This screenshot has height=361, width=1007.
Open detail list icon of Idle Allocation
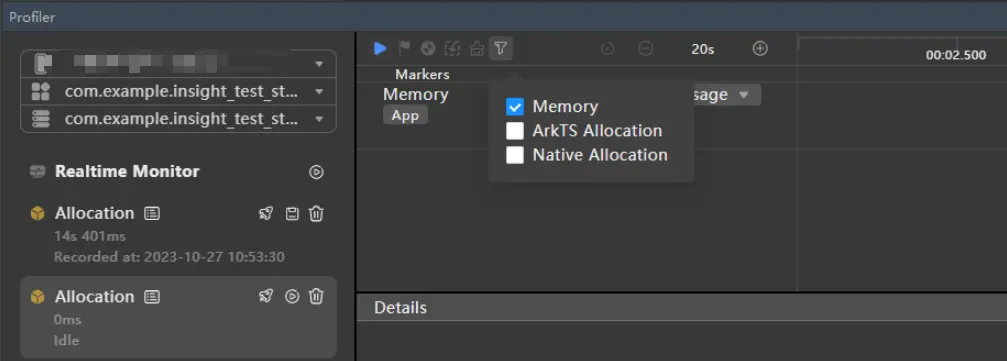tap(152, 297)
